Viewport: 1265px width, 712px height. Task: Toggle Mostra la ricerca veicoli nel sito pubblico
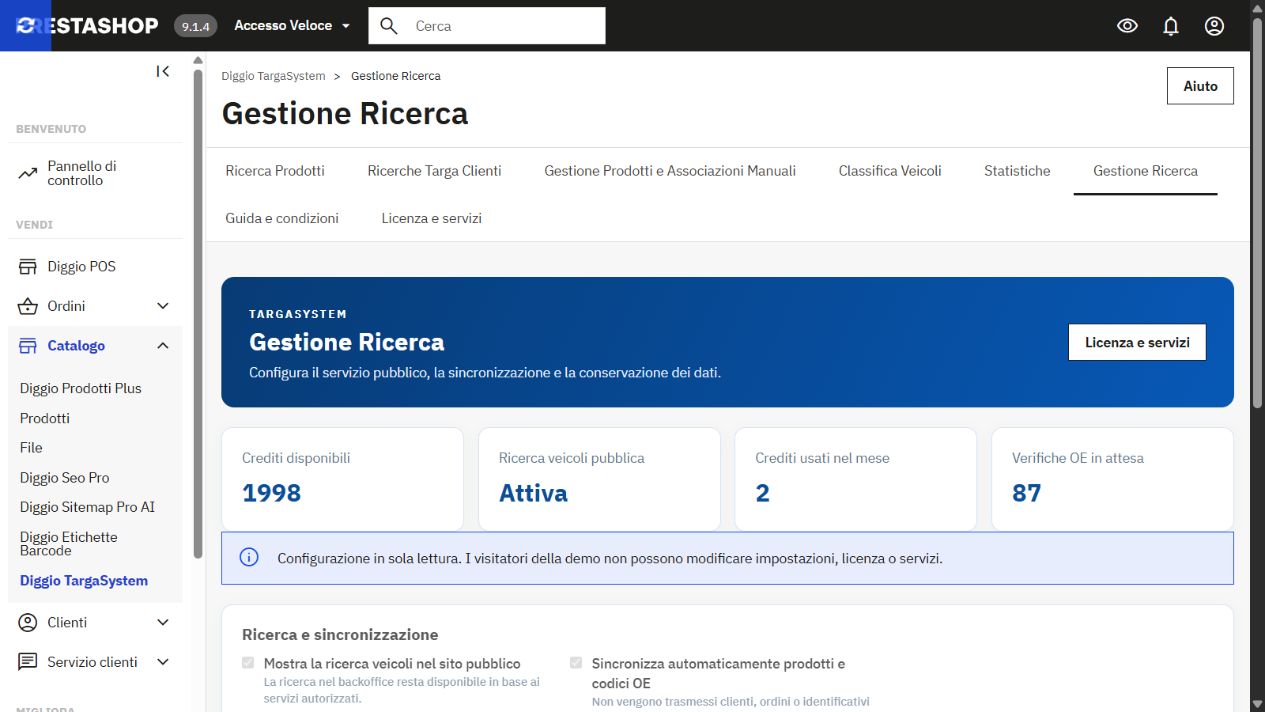pyautogui.click(x=248, y=663)
